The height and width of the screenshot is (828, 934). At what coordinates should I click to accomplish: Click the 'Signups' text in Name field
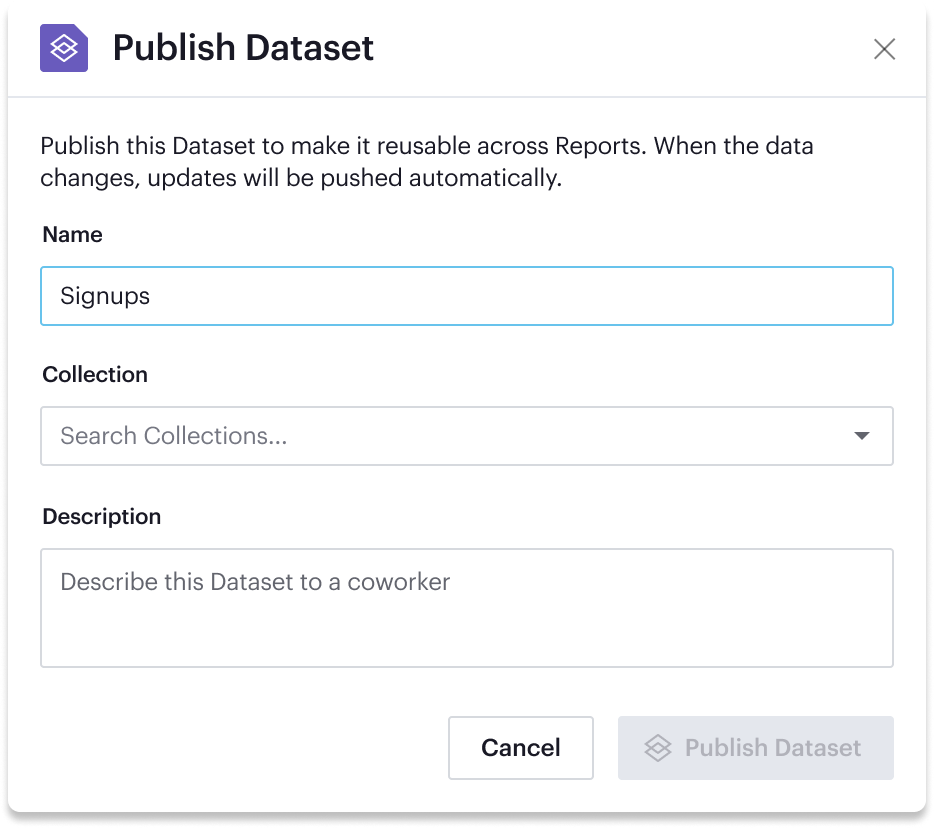tap(105, 296)
